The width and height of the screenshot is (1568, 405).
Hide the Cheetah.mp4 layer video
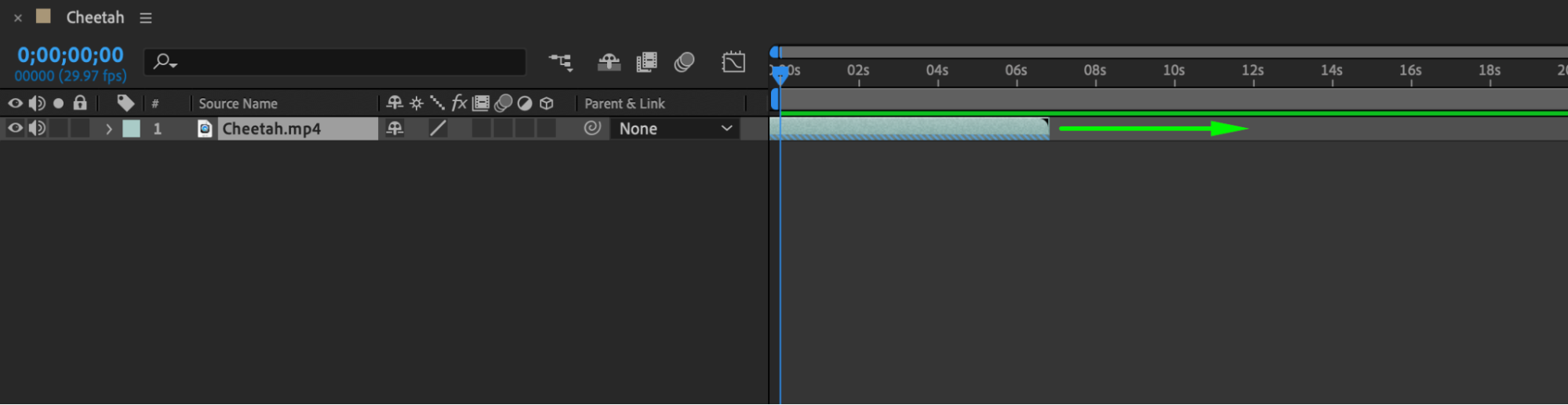[x=15, y=128]
